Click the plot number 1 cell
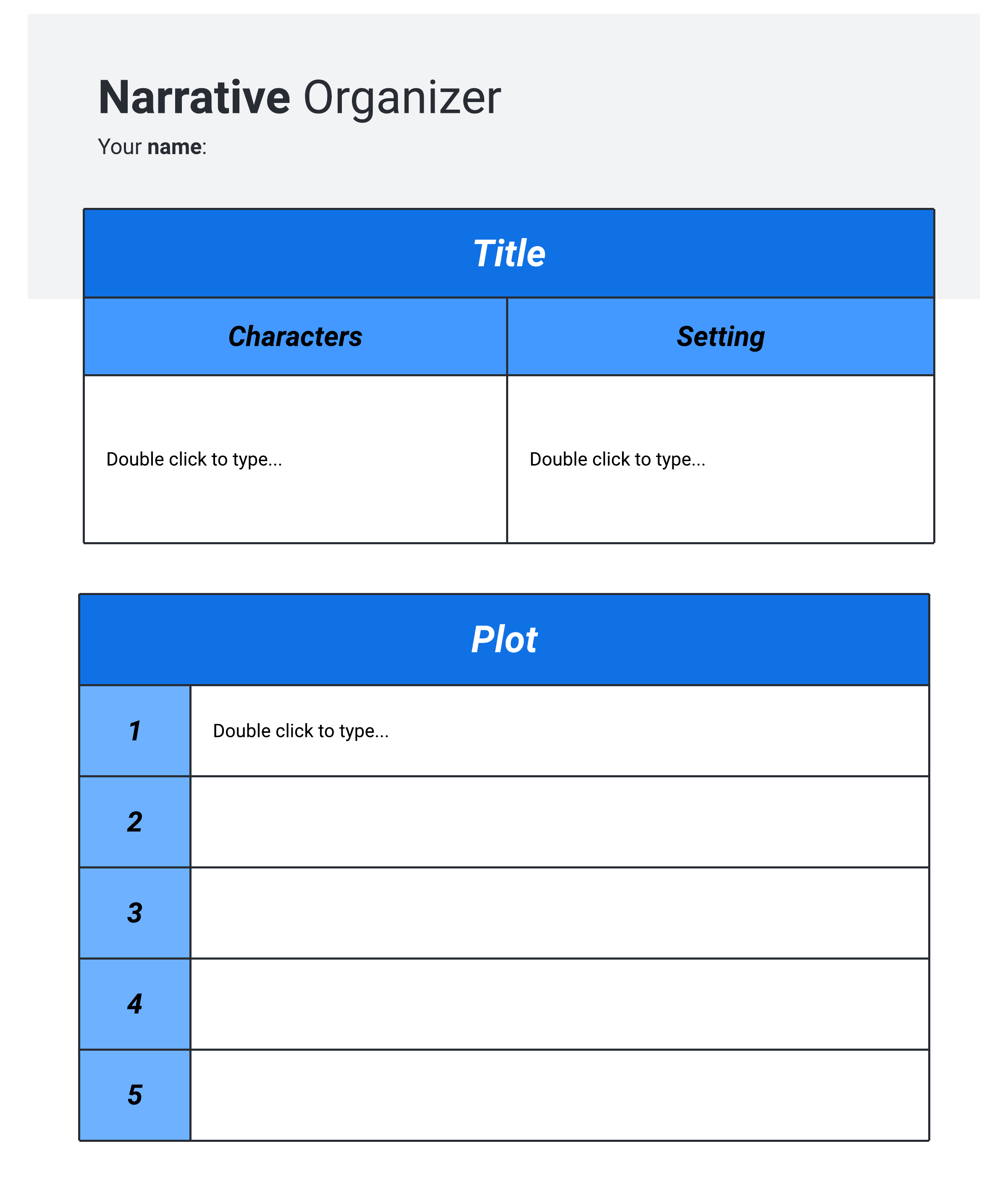Viewport: 1008px width, 1183px height. [135, 731]
